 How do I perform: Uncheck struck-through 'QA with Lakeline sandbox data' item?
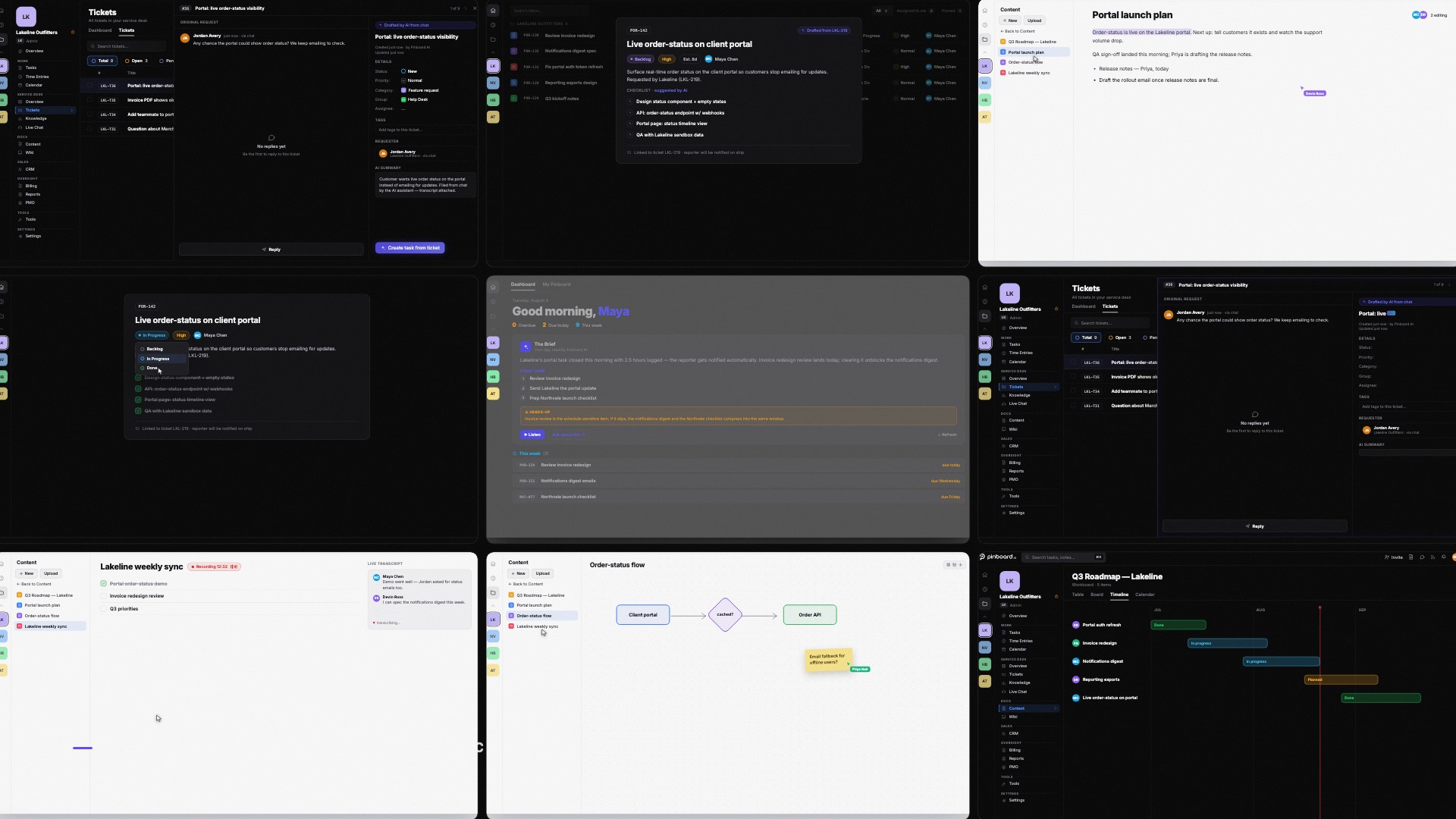(x=138, y=411)
